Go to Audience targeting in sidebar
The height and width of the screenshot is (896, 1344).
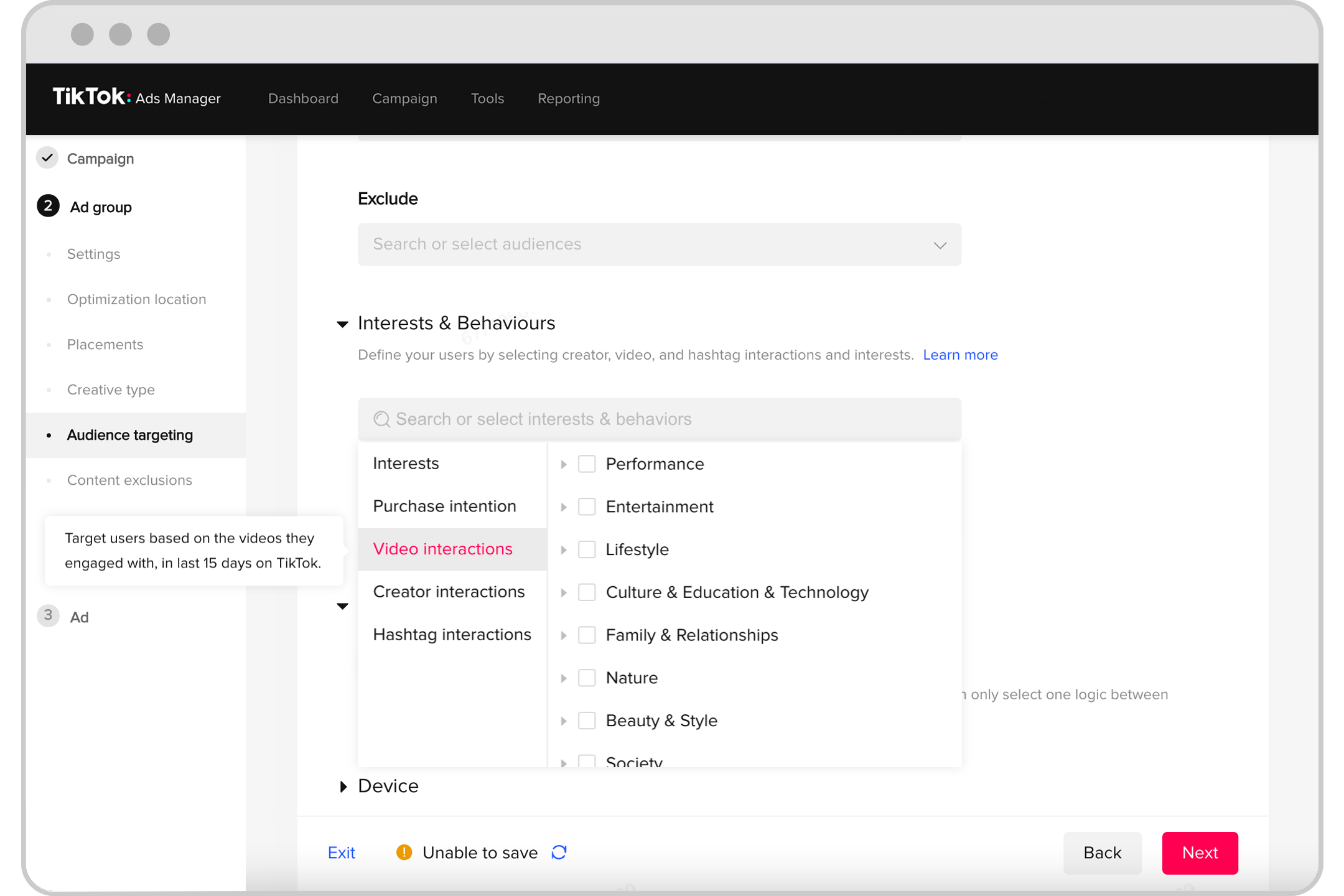[136, 435]
